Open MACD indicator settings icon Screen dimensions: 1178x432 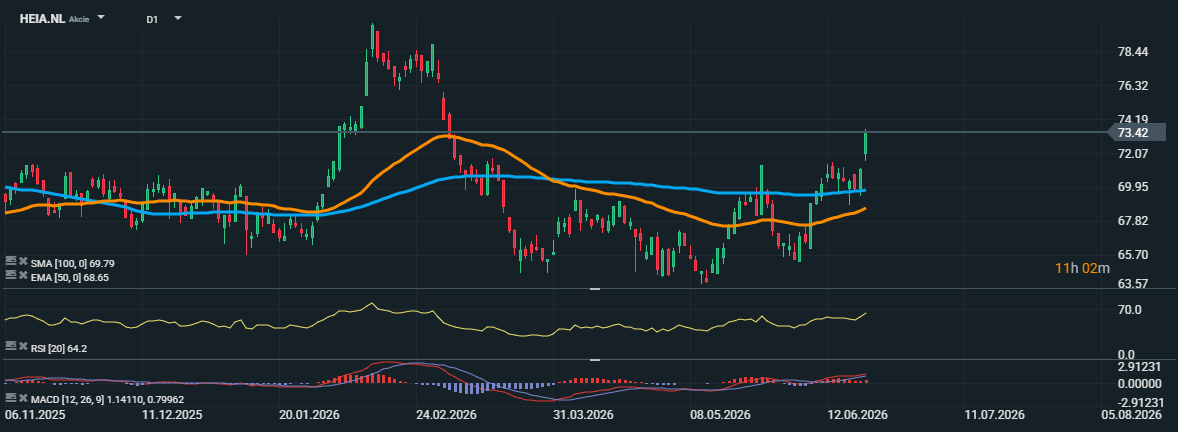[10, 397]
